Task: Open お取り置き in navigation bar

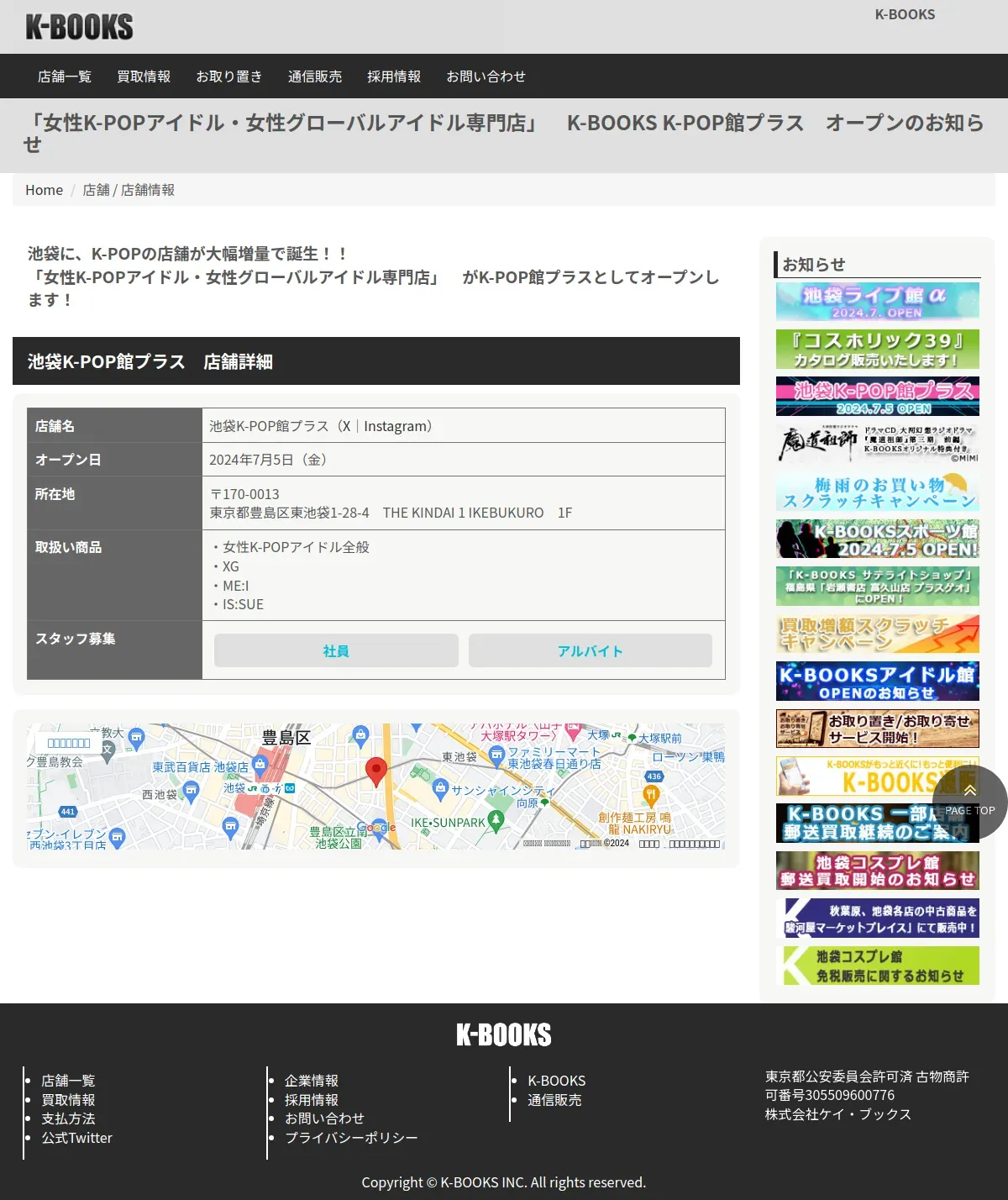Action: click(229, 76)
